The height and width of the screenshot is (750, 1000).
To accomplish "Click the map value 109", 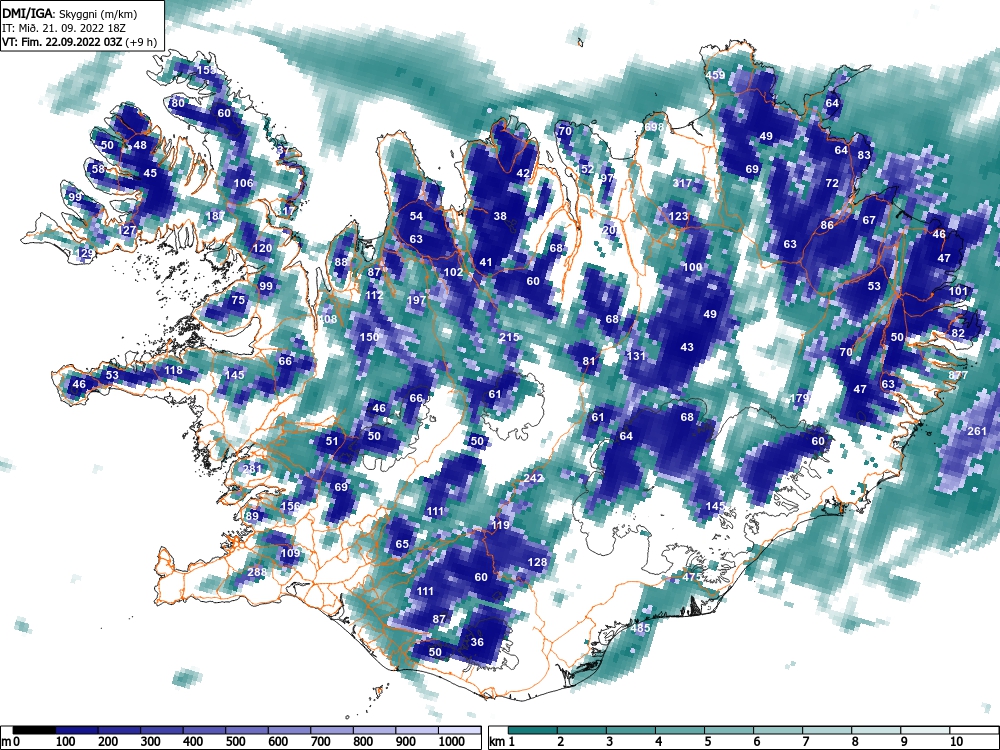I will pyautogui.click(x=290, y=552).
